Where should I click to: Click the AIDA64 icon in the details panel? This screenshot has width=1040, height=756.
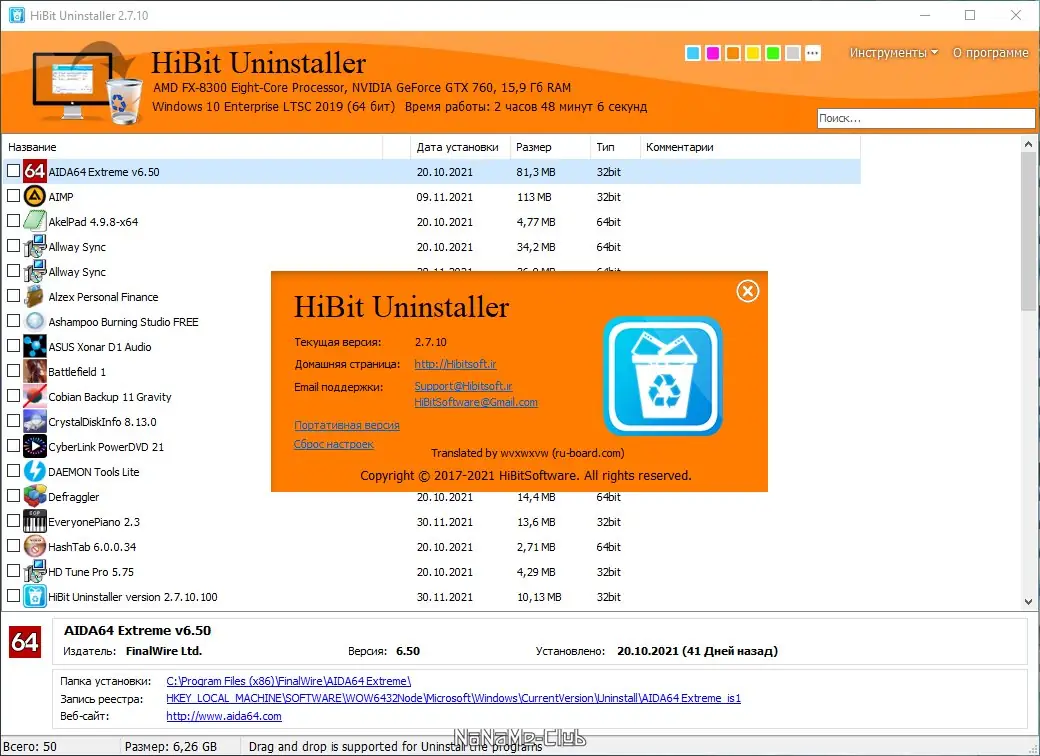25,641
